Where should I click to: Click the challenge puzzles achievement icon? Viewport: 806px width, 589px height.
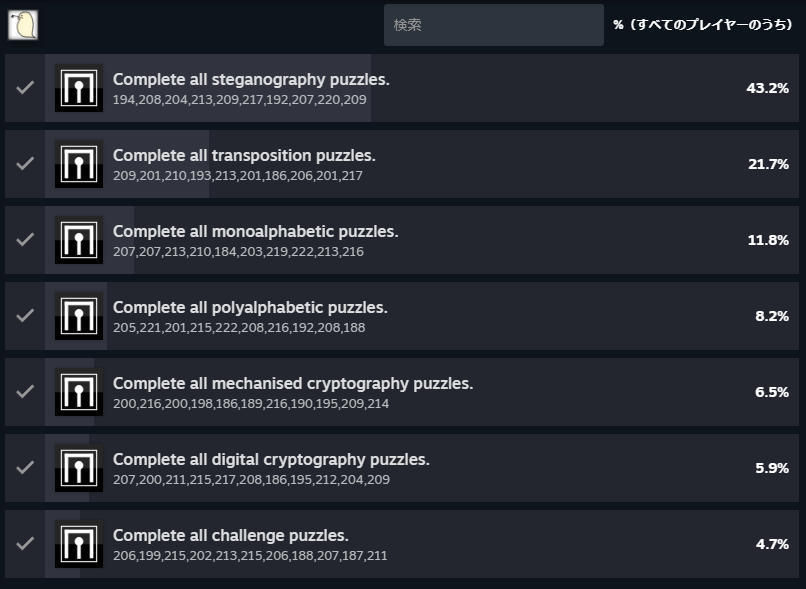[79, 544]
